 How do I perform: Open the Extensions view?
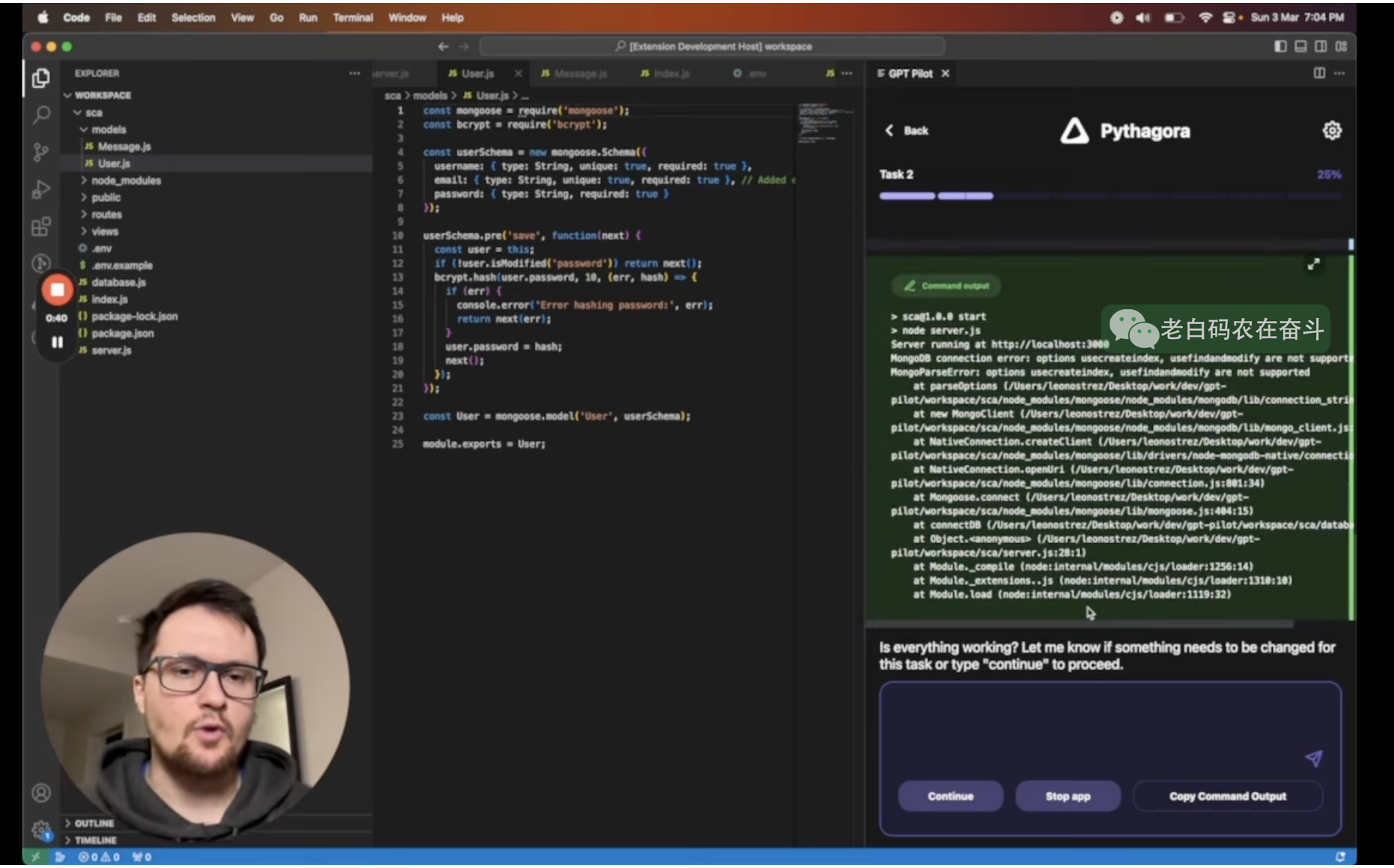point(41,227)
